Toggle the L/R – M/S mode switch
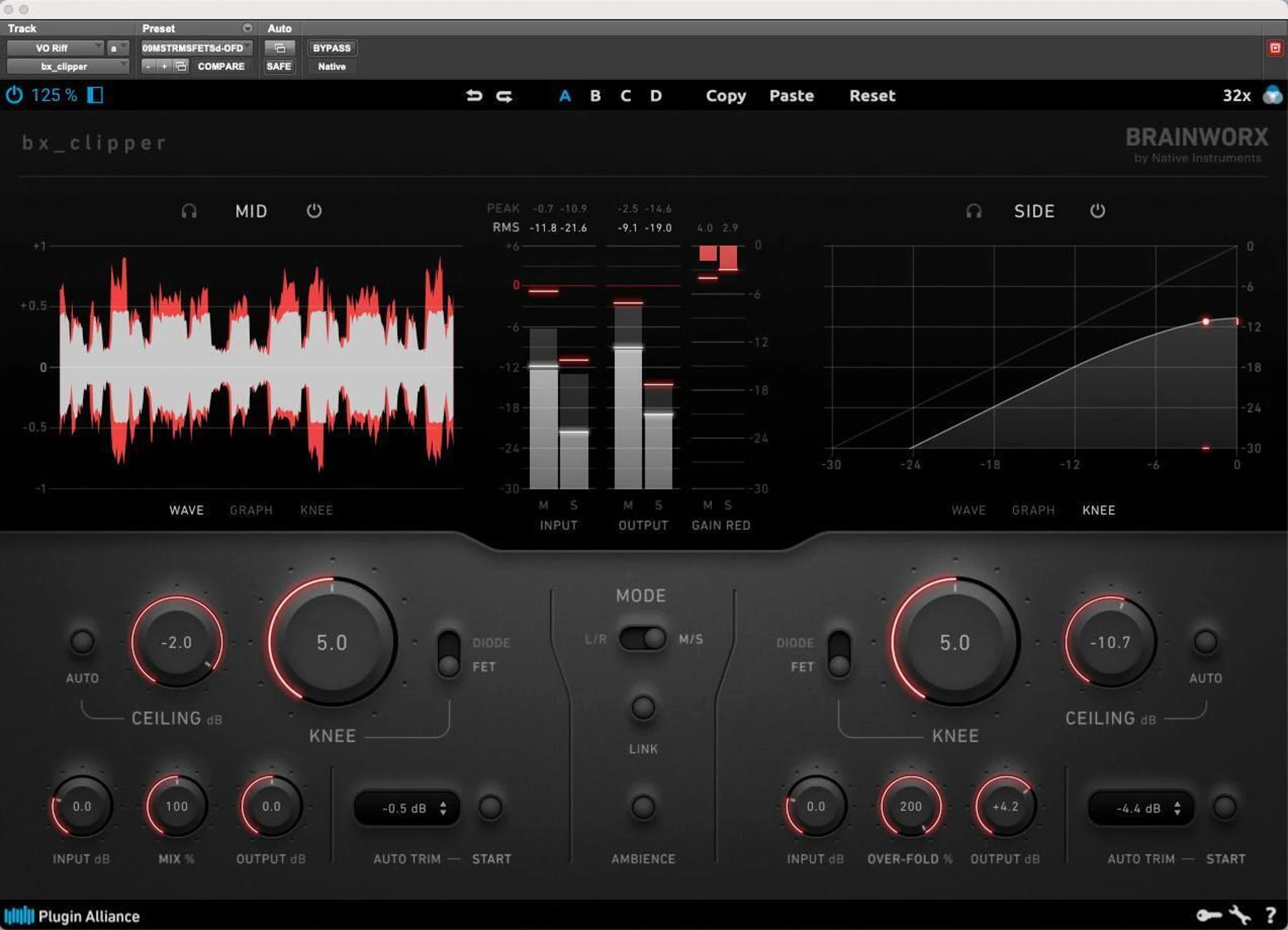Image resolution: width=1288 pixels, height=930 pixels. (643, 638)
